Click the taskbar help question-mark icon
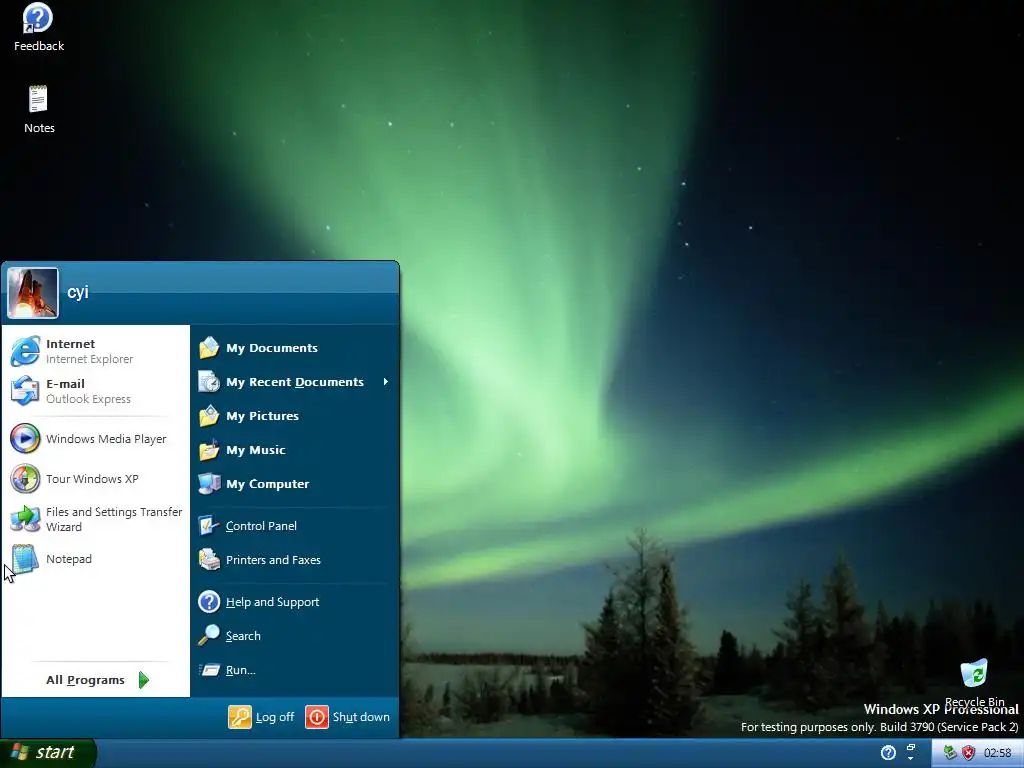 [x=888, y=753]
